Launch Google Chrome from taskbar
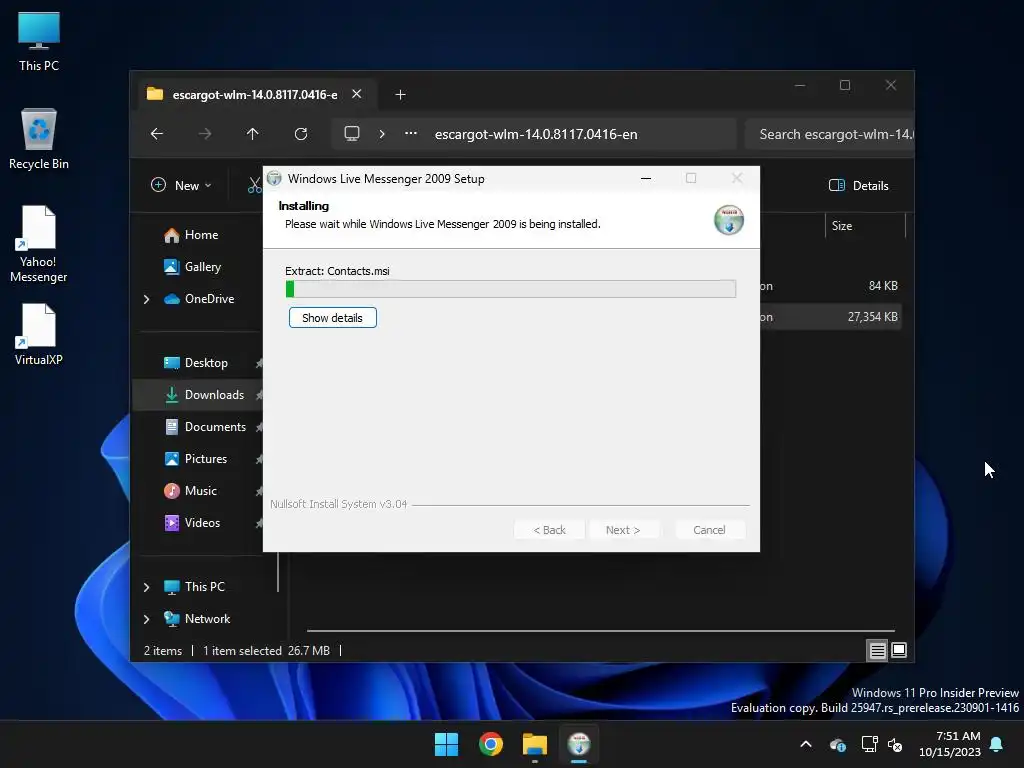Viewport: 1024px width, 768px height. [491, 744]
